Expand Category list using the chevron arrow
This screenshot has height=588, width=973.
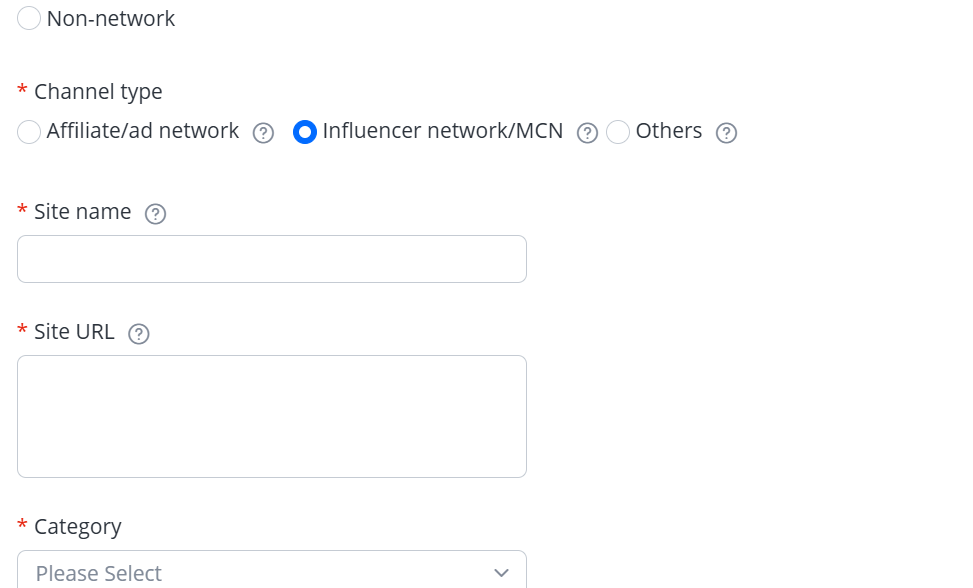[501, 573]
